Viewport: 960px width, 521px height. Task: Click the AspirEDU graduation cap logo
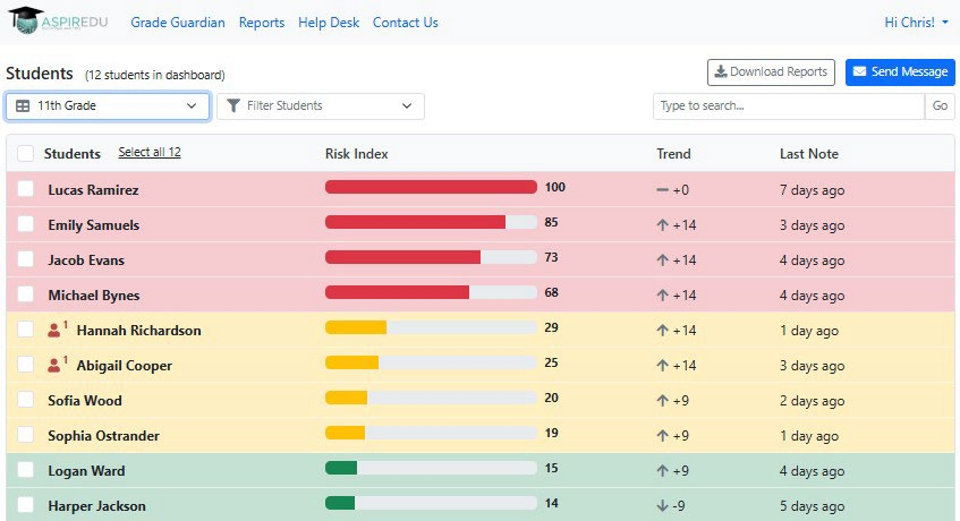[26, 20]
